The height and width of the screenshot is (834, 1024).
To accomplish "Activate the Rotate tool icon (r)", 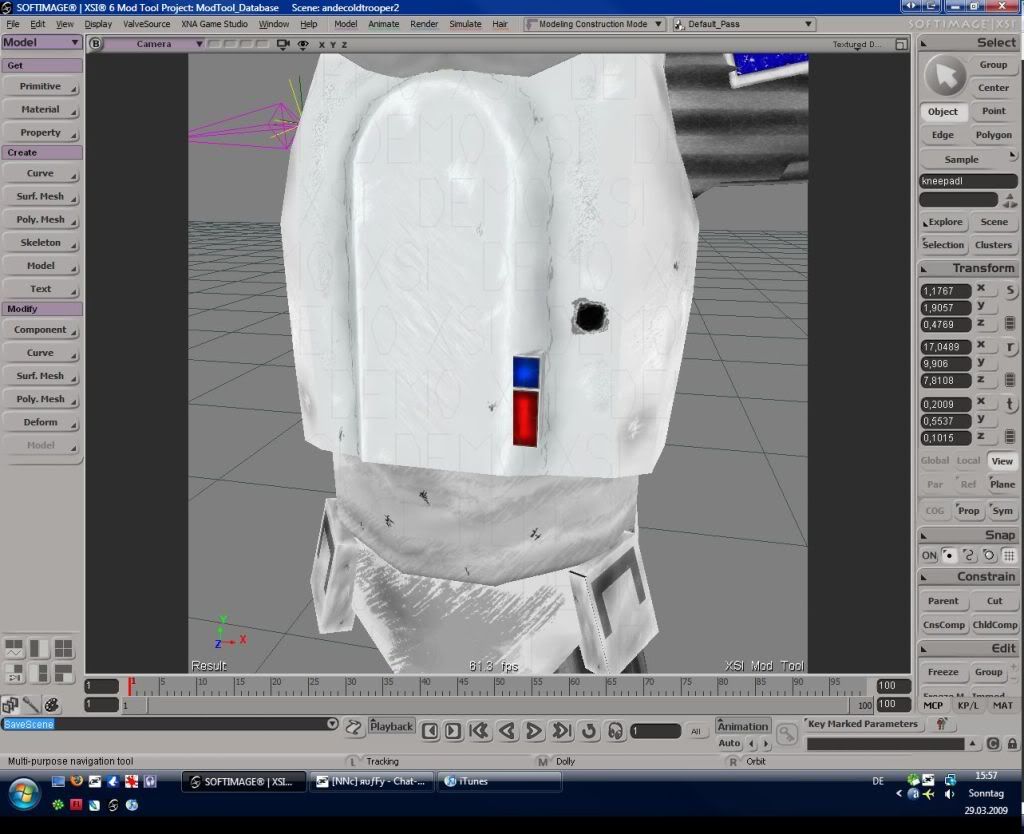I will [x=1010, y=347].
